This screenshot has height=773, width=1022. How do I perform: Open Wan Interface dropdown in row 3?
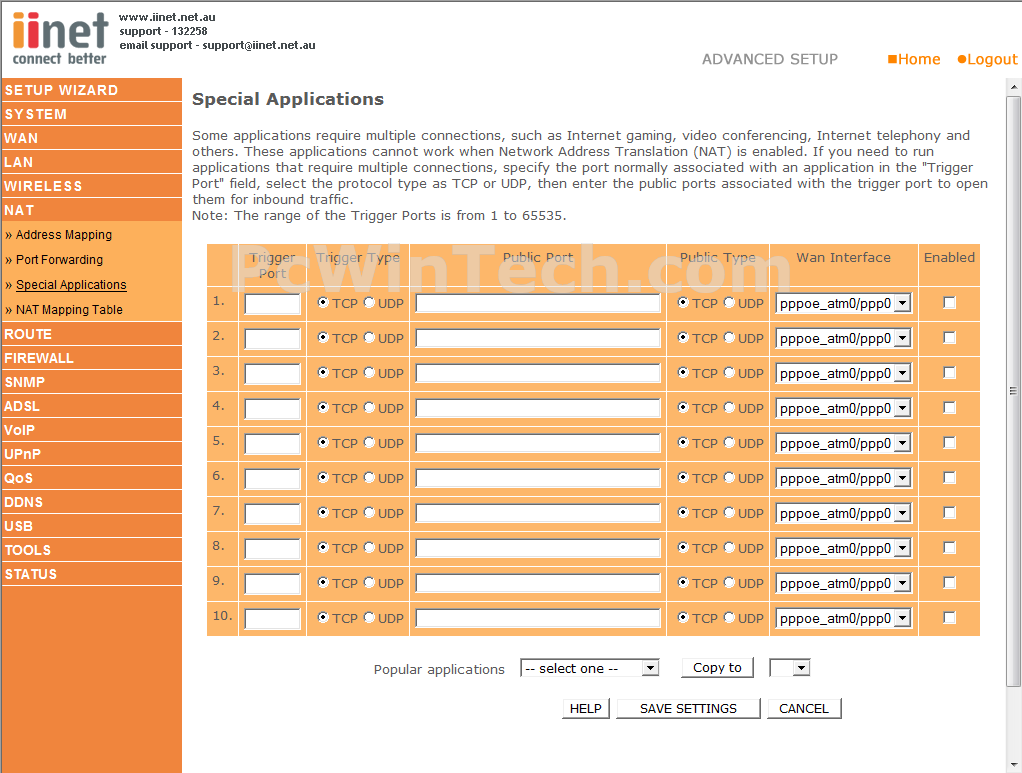point(843,373)
